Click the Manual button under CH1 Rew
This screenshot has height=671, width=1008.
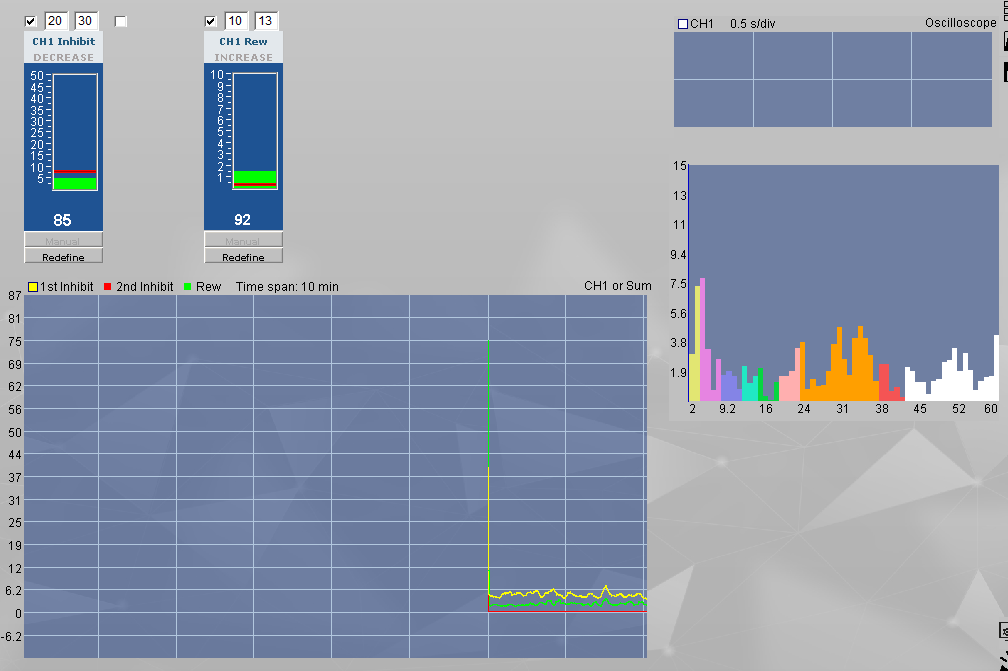pyautogui.click(x=244, y=240)
